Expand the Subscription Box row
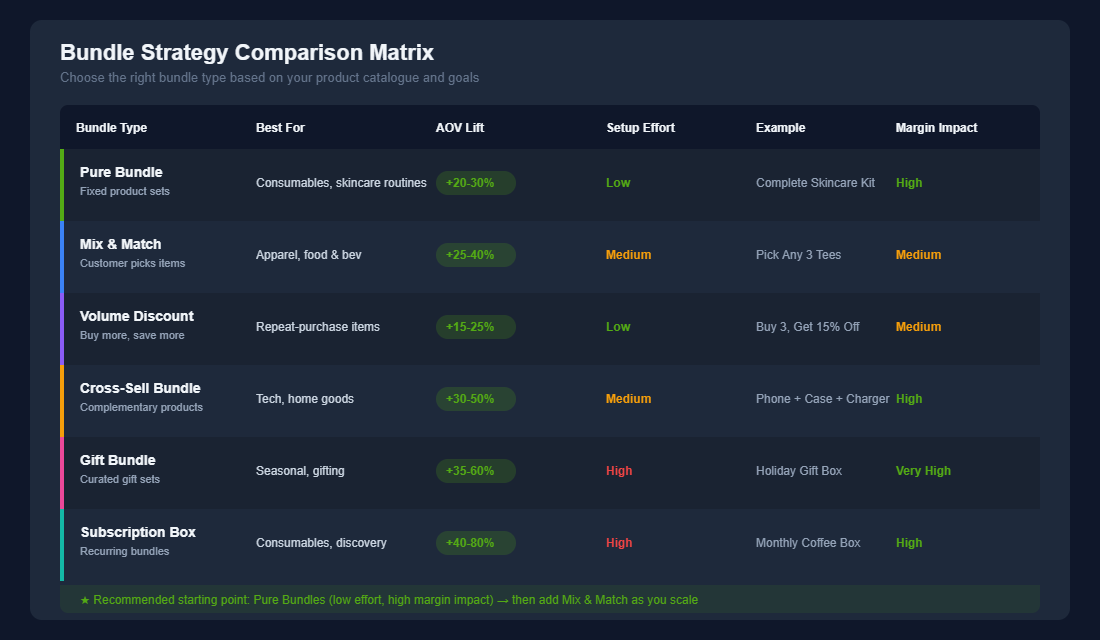This screenshot has height=640, width=1100. point(138,532)
